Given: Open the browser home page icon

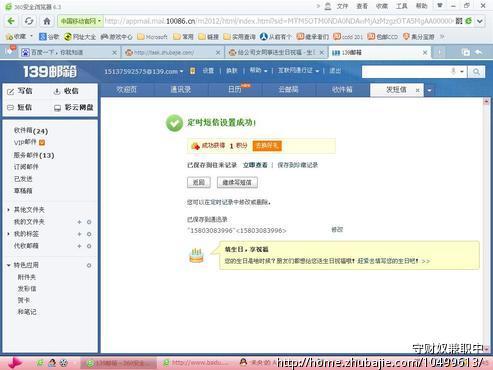Looking at the screenshot, I should click(x=47, y=21).
